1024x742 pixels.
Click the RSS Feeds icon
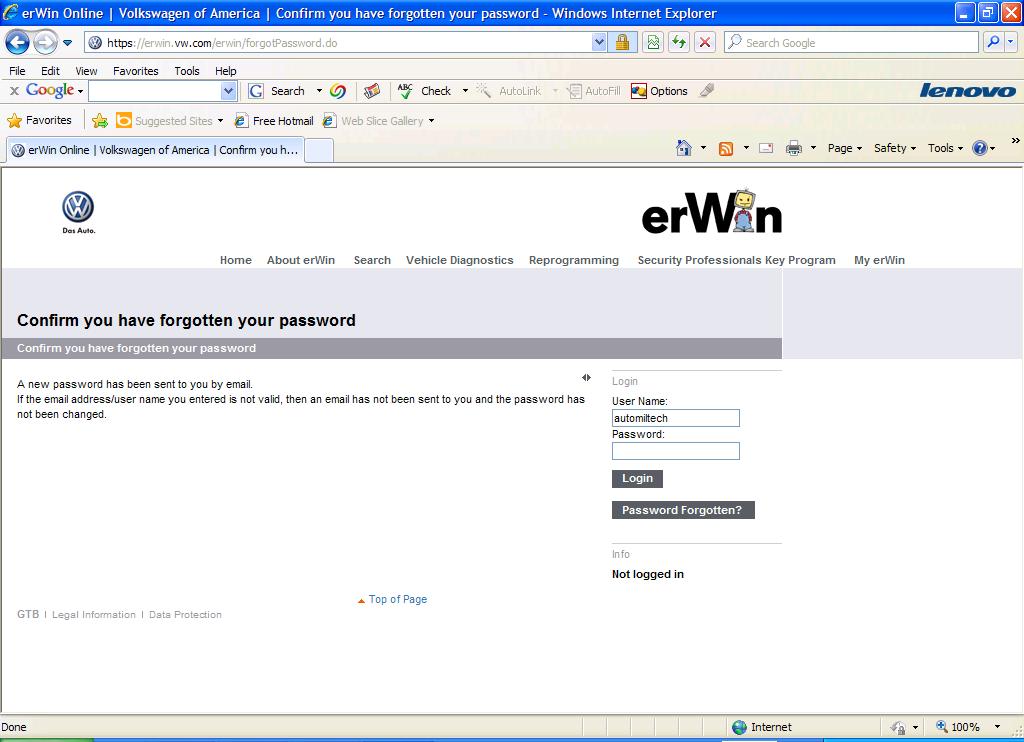726,148
